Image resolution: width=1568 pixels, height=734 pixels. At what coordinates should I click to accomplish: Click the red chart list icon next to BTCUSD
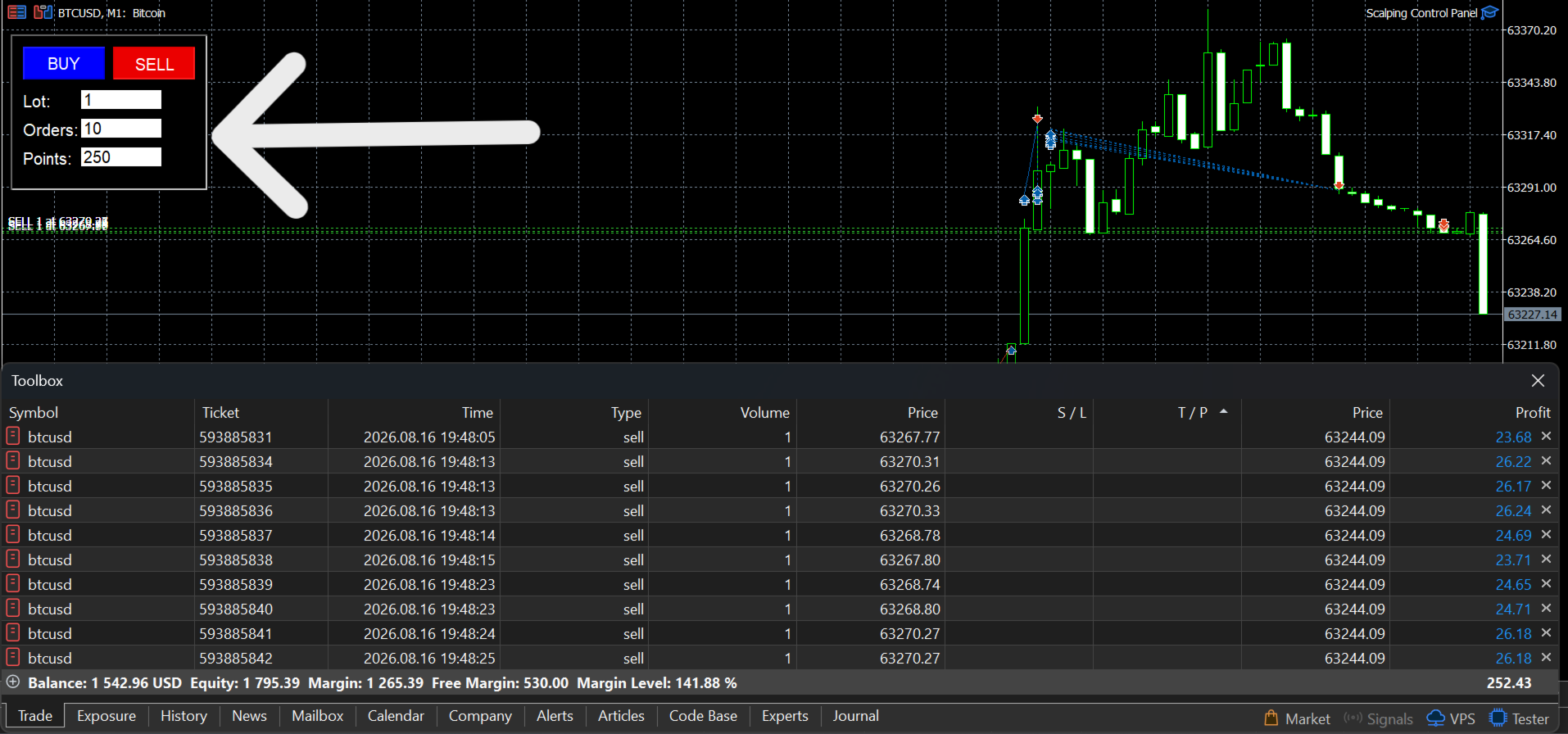(x=16, y=12)
